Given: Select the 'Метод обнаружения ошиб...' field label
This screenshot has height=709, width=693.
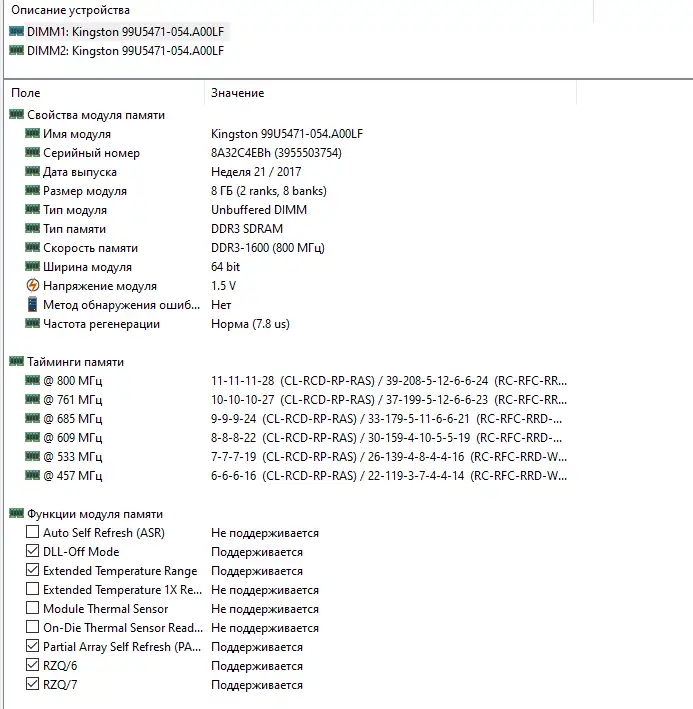Looking at the screenshot, I should coord(121,305).
